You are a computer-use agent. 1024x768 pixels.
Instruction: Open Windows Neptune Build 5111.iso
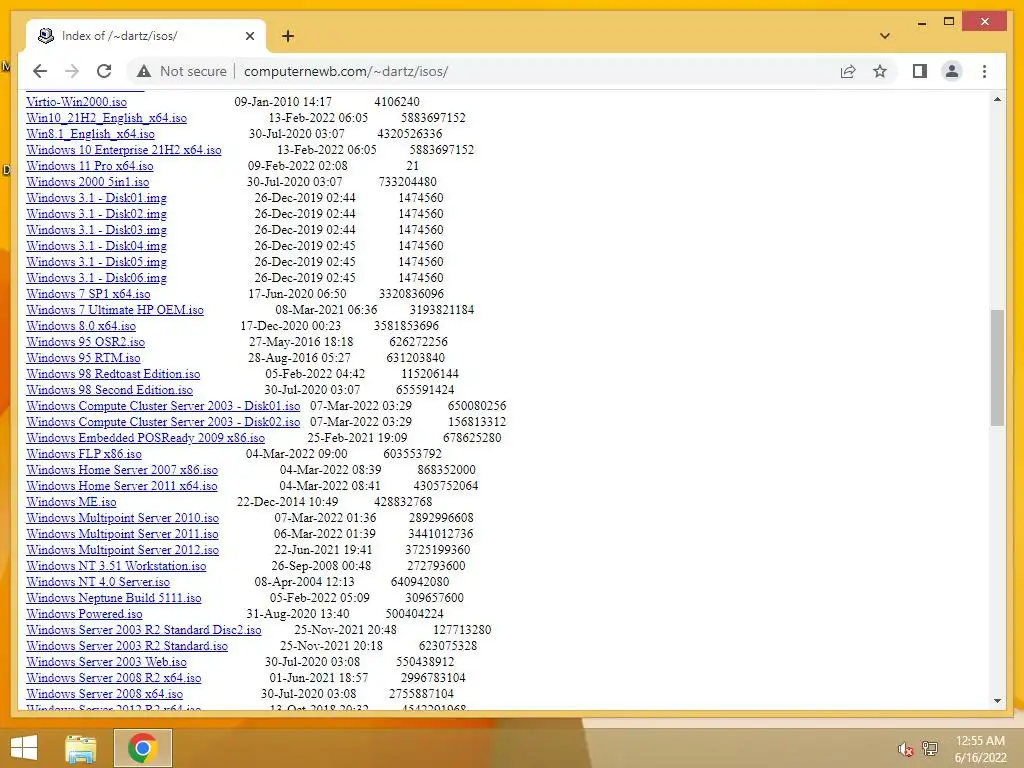[114, 598]
